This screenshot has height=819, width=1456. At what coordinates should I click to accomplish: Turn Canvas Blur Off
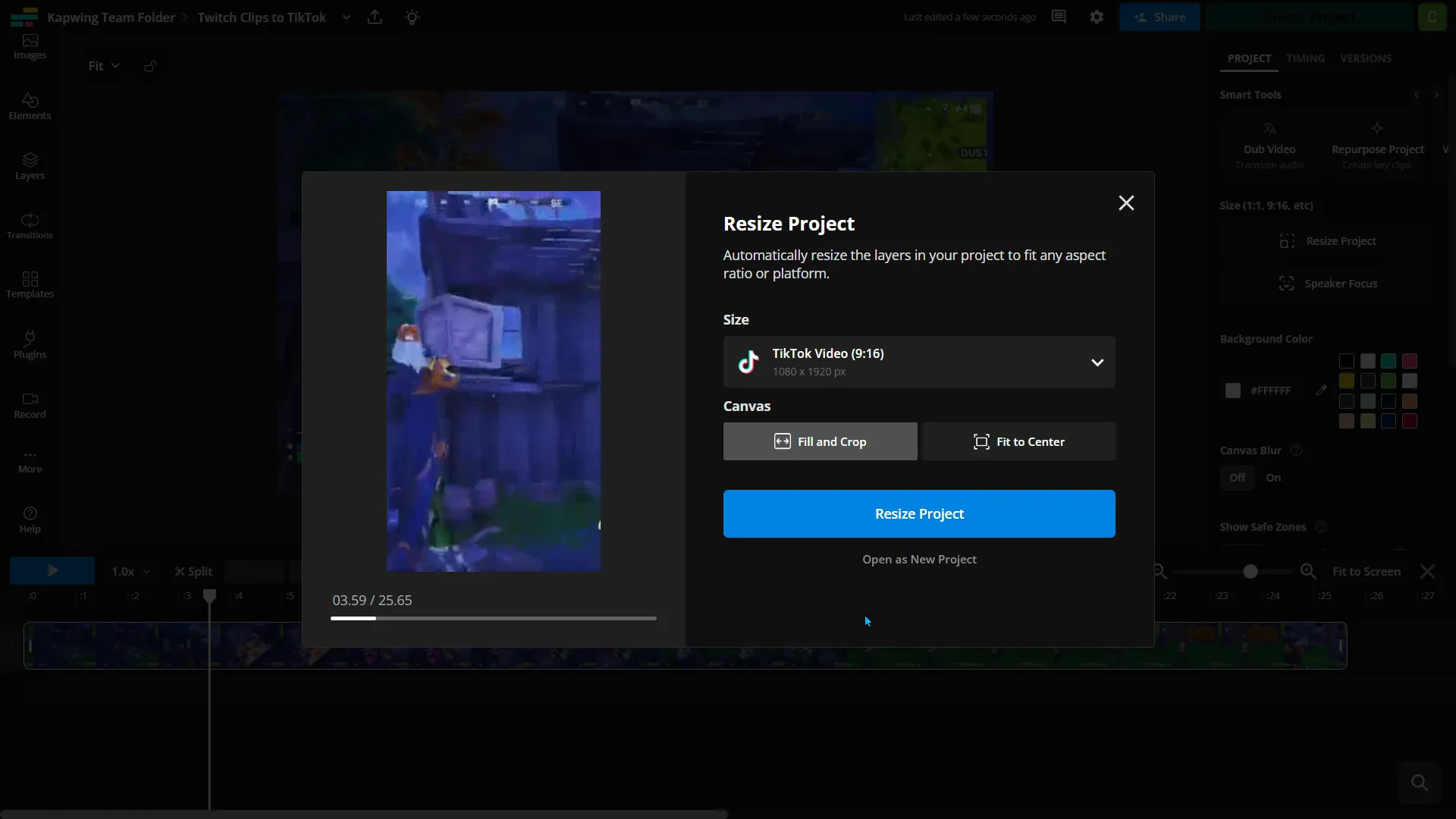[x=1238, y=478]
